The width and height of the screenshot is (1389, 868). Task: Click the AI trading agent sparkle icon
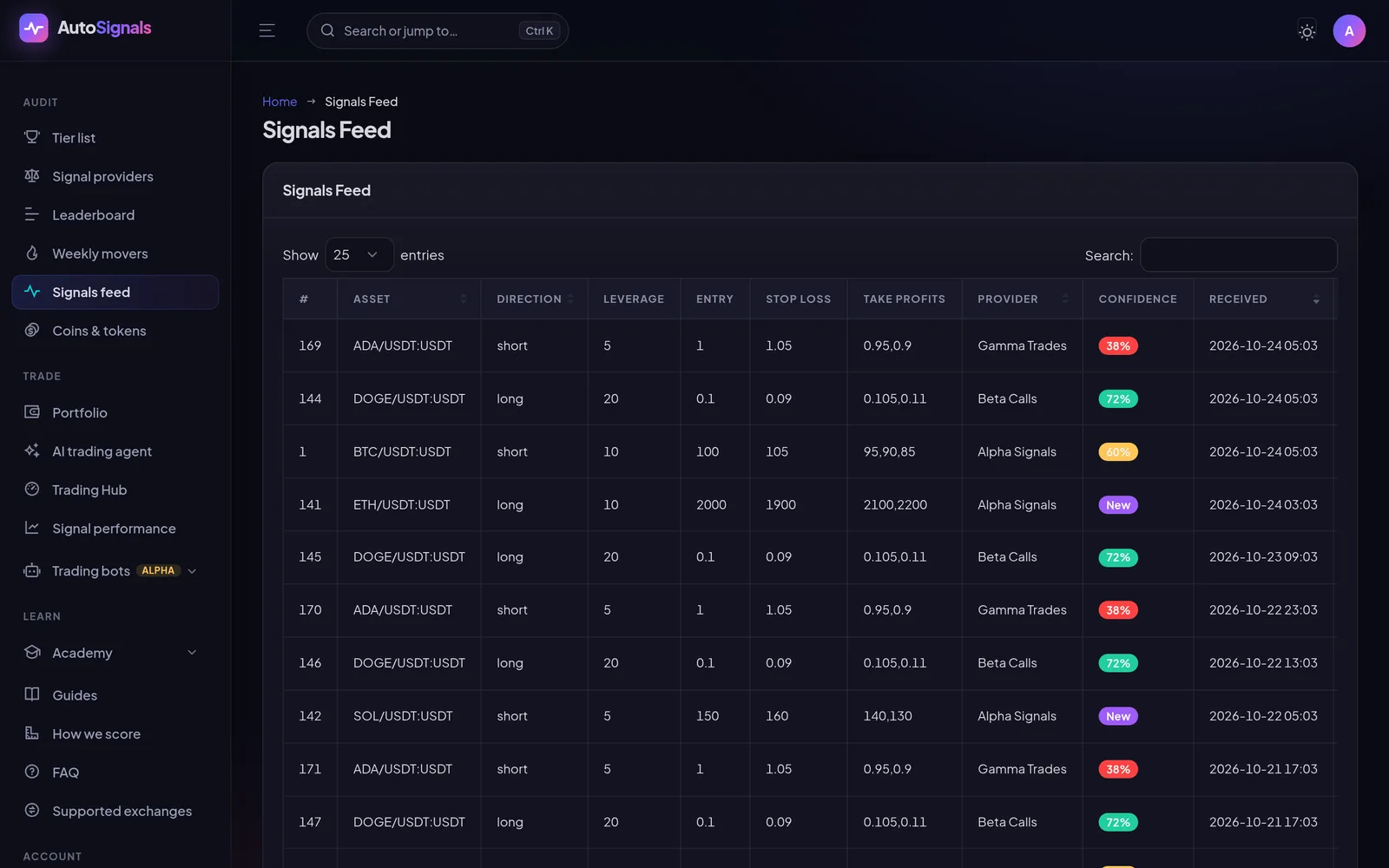pyautogui.click(x=32, y=450)
